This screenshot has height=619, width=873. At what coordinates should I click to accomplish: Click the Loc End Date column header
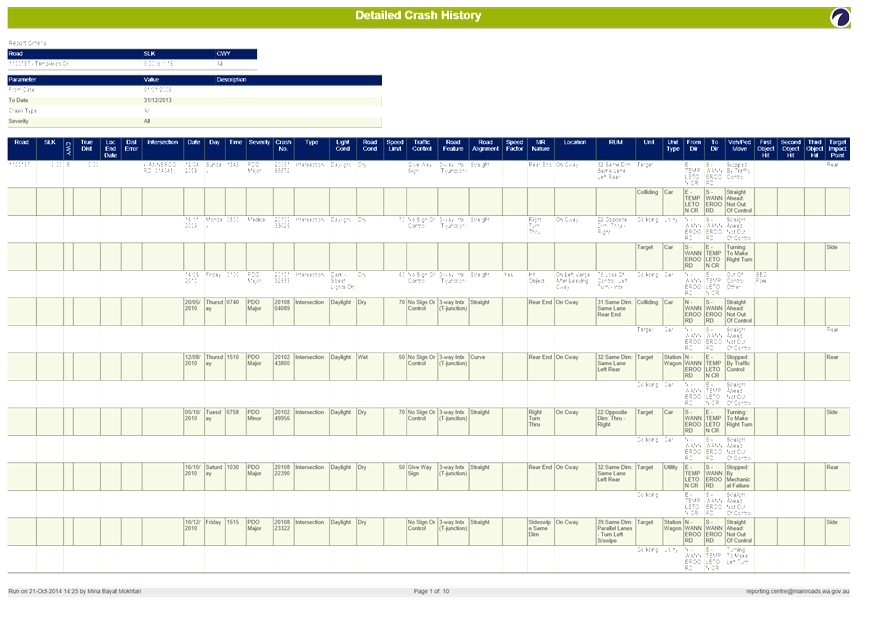(110, 149)
